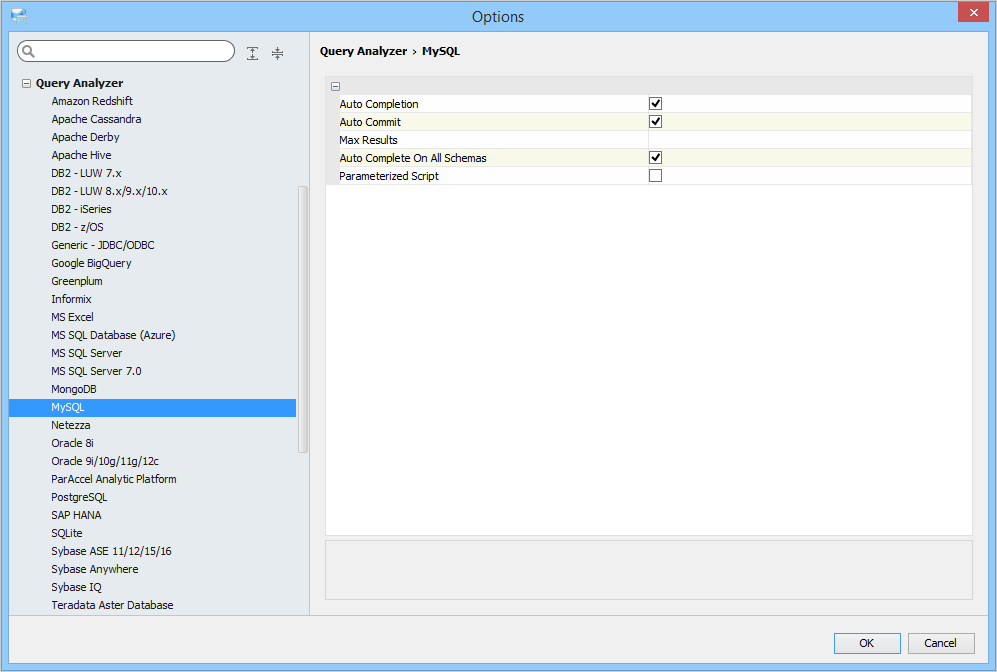Click Auto Complete On All Schemas label

[413, 158]
